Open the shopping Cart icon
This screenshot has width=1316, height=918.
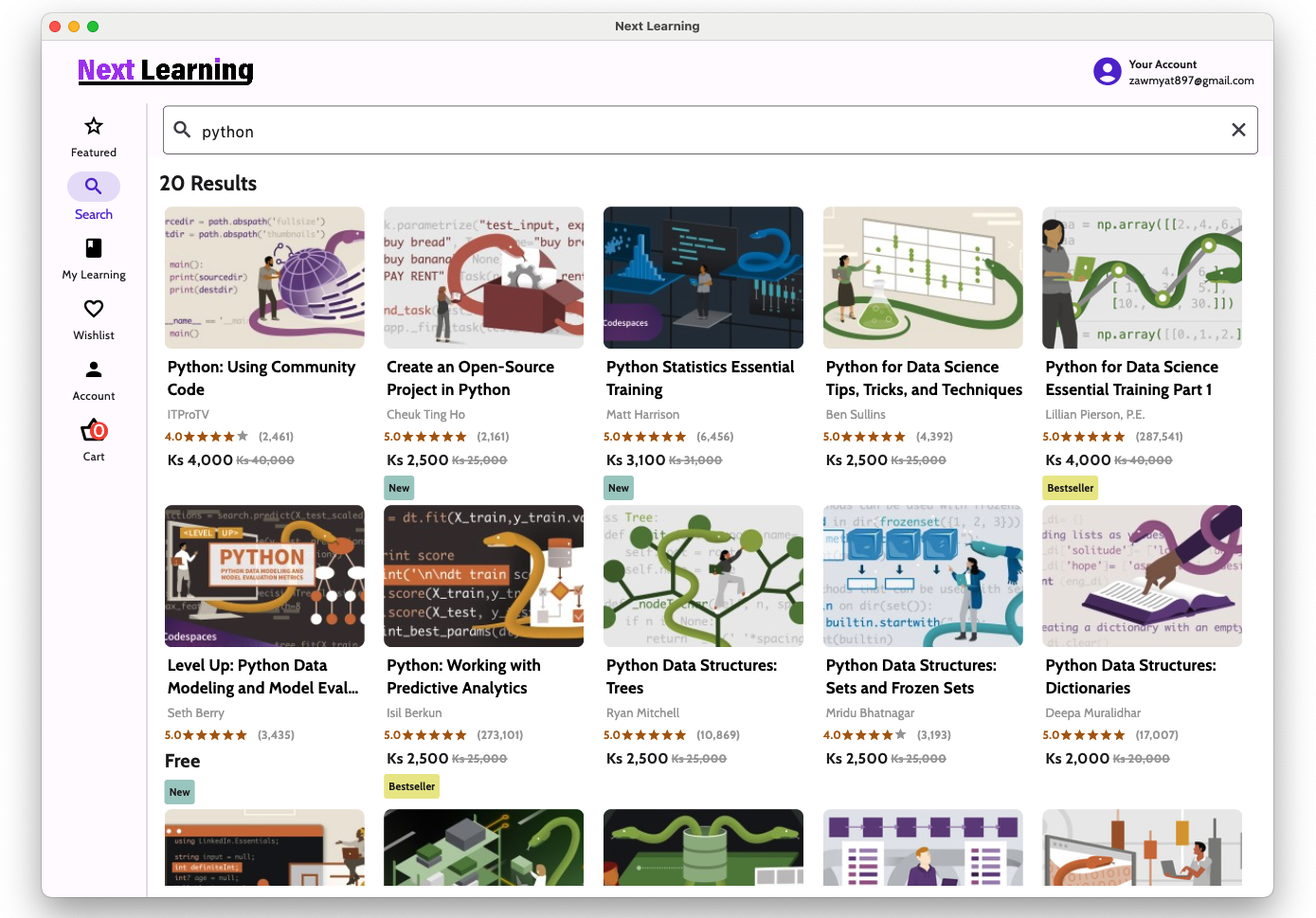[x=94, y=431]
